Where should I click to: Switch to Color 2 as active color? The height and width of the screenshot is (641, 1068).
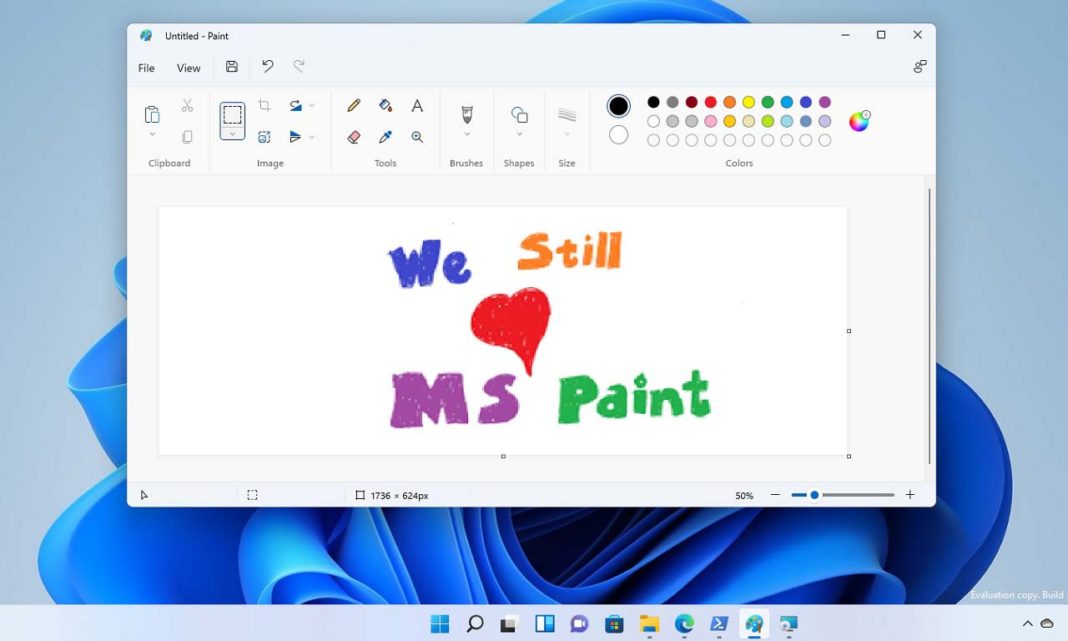618,134
